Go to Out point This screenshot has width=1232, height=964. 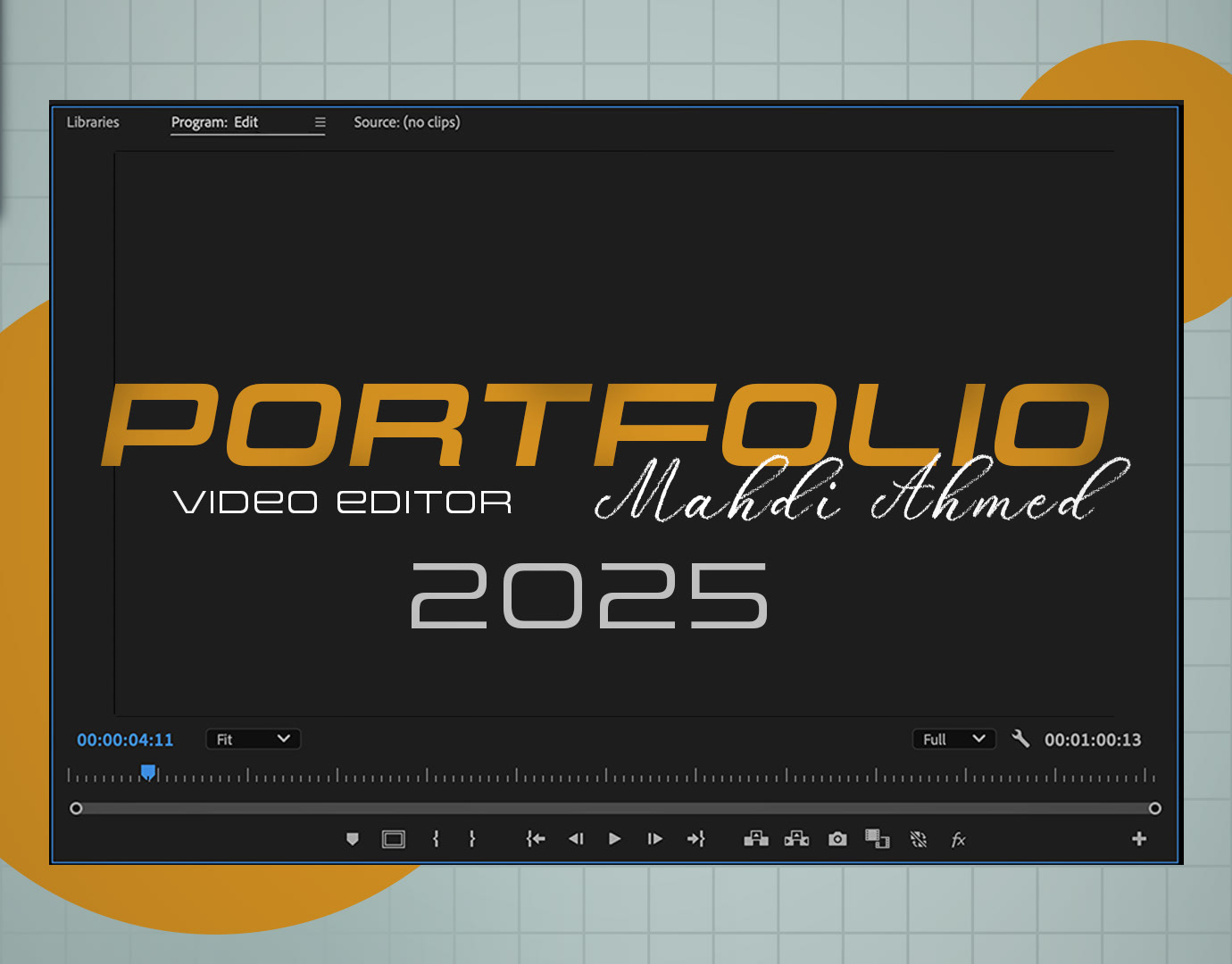point(696,839)
